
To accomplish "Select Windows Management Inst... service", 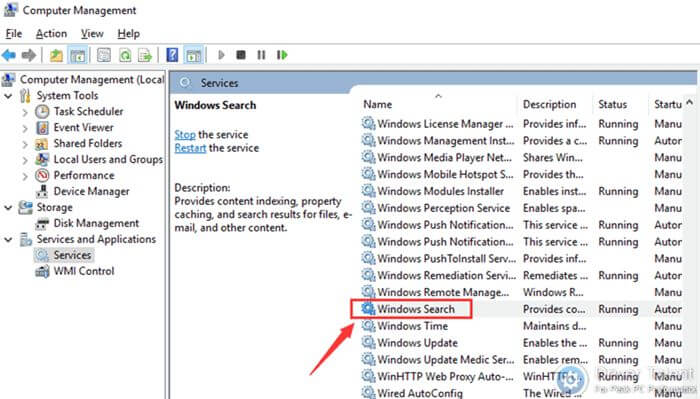I will 521,141.
